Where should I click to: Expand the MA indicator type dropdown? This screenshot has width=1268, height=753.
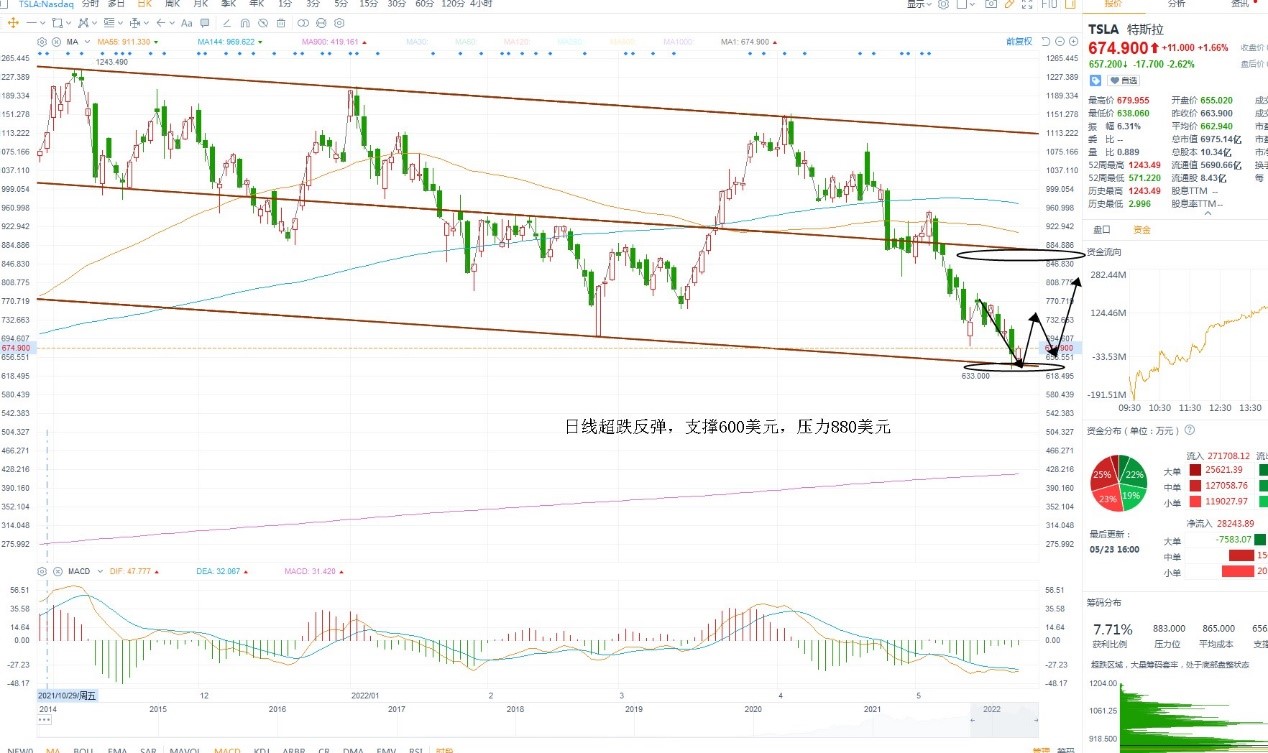[87, 42]
